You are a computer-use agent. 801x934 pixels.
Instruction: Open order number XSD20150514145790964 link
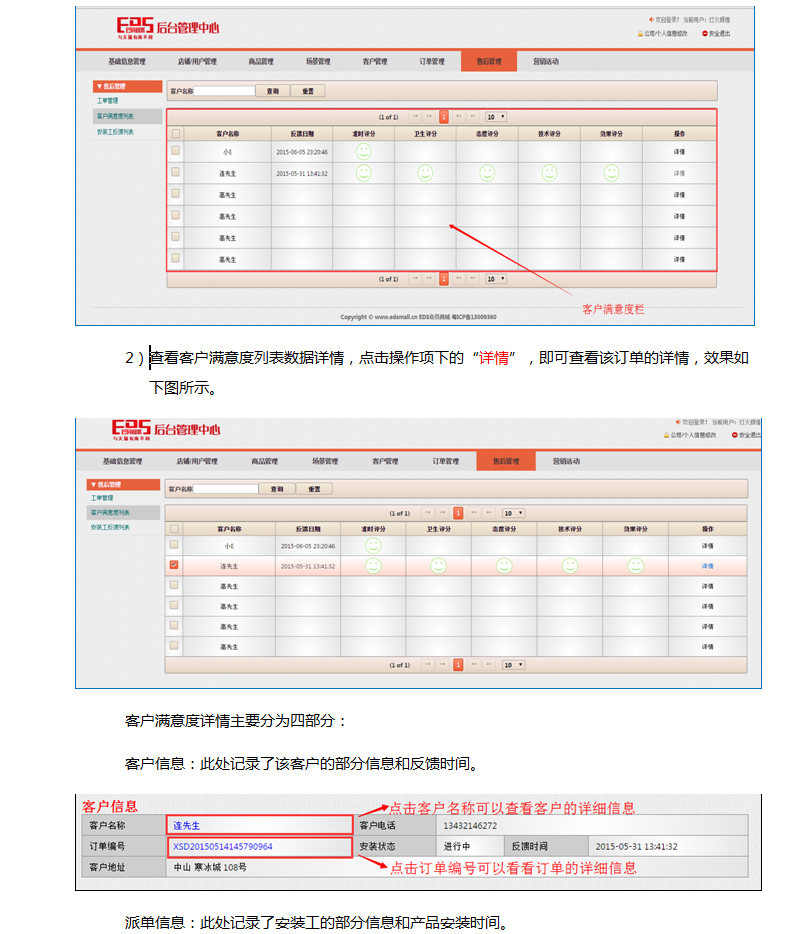coord(223,846)
